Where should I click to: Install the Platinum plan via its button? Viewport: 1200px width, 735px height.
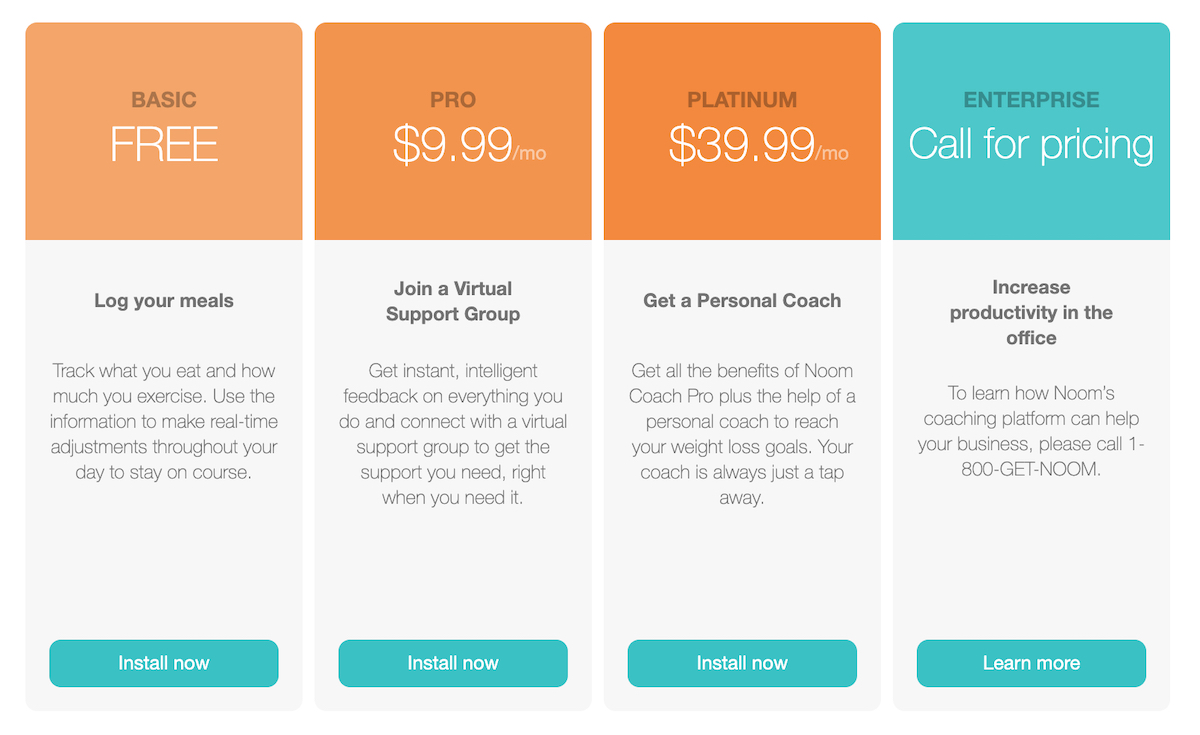point(742,663)
